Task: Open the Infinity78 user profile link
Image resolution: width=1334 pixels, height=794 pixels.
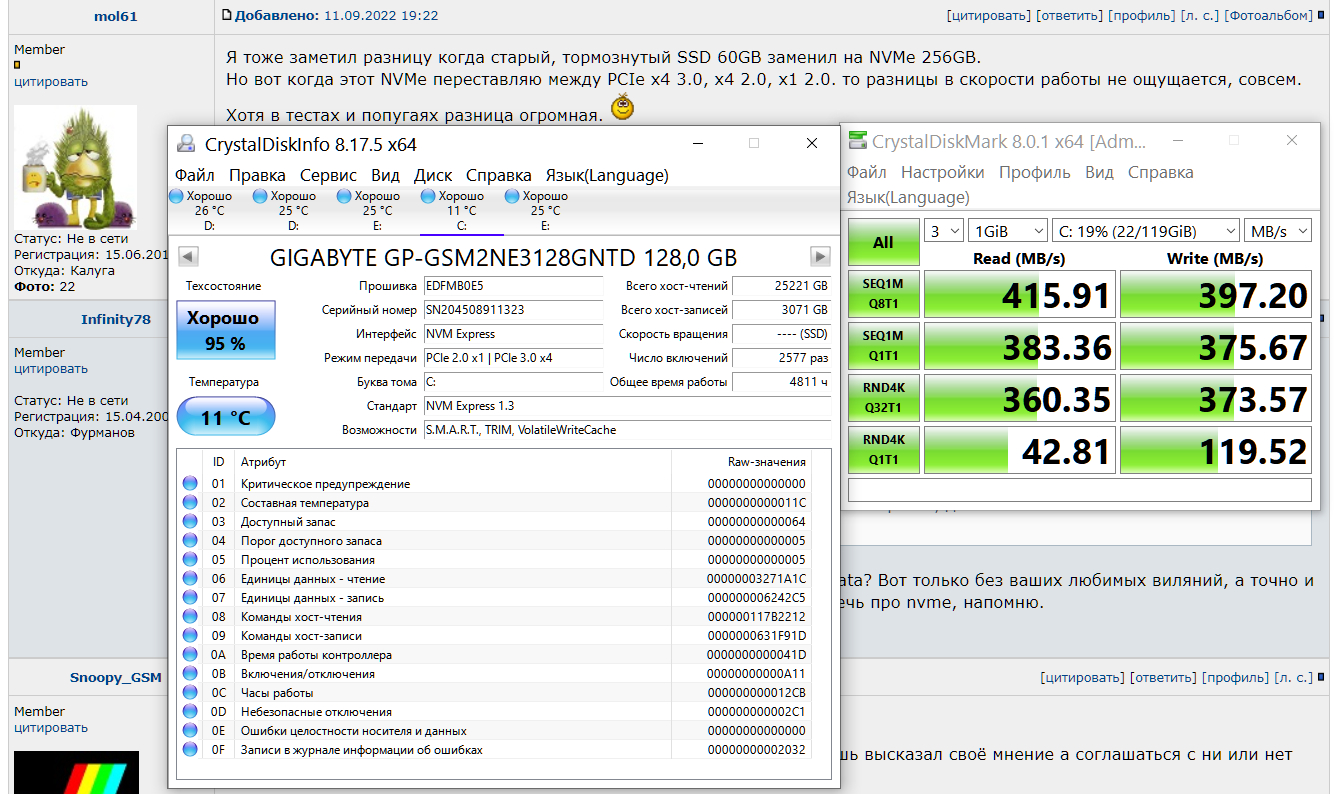Action: coord(116,319)
